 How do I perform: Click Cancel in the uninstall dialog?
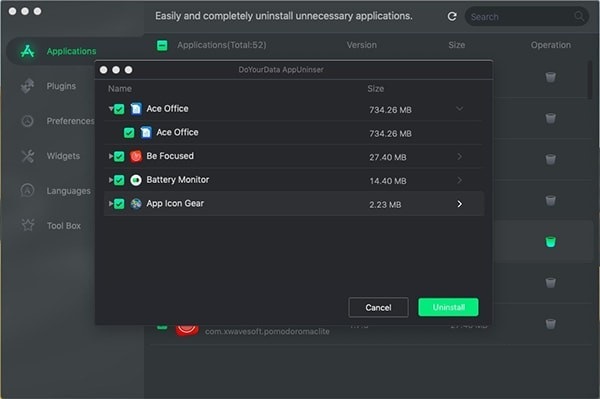coord(378,307)
